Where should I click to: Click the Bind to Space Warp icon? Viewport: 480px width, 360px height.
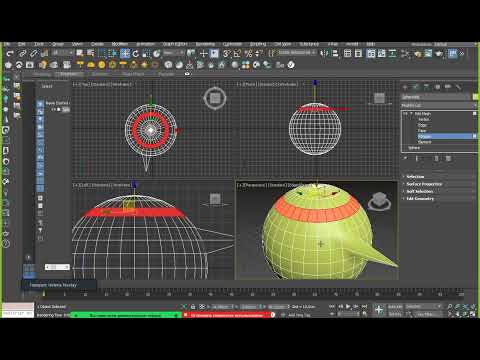[44, 53]
